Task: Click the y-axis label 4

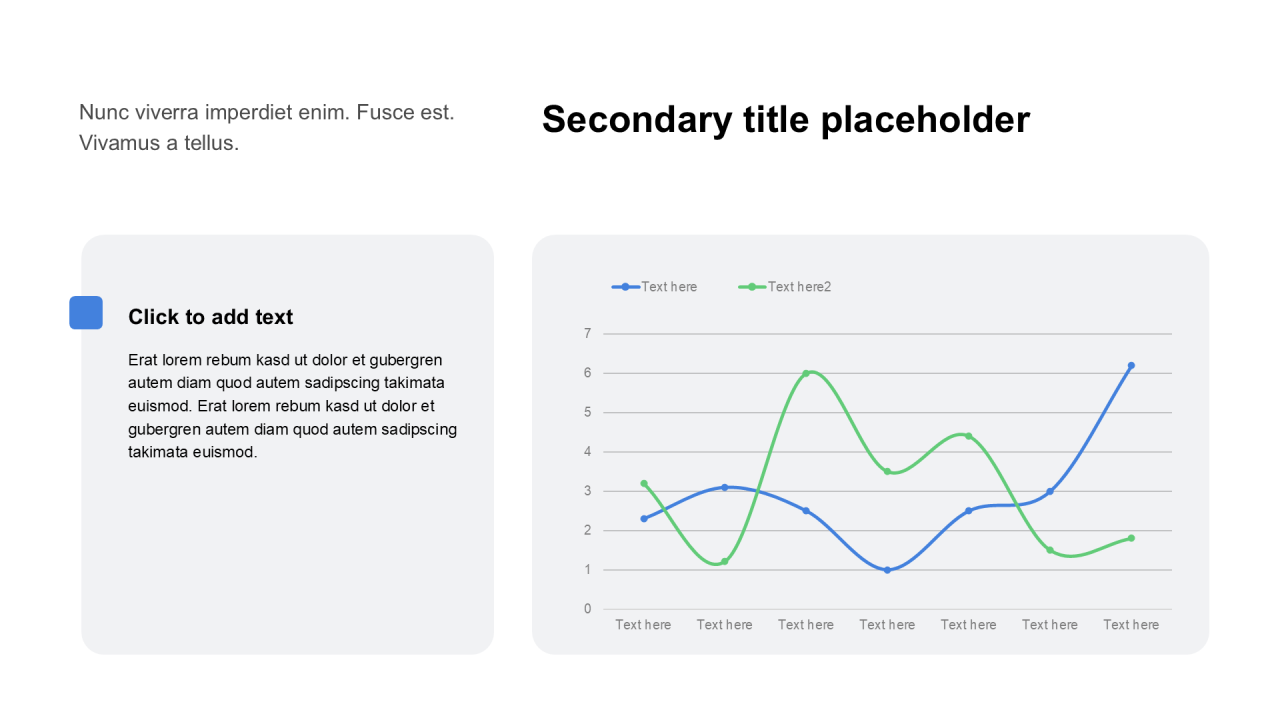Action: [588, 452]
